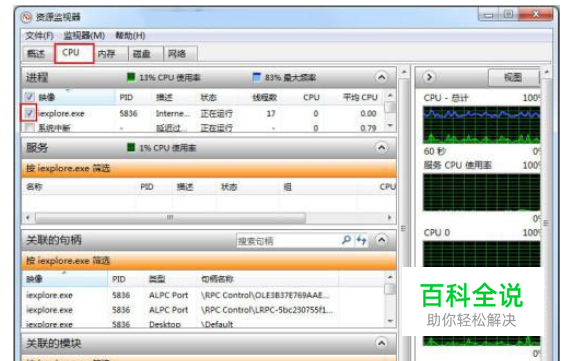Click the services horizontal scrollbar left arrow
569x361 pixels.
28,218
